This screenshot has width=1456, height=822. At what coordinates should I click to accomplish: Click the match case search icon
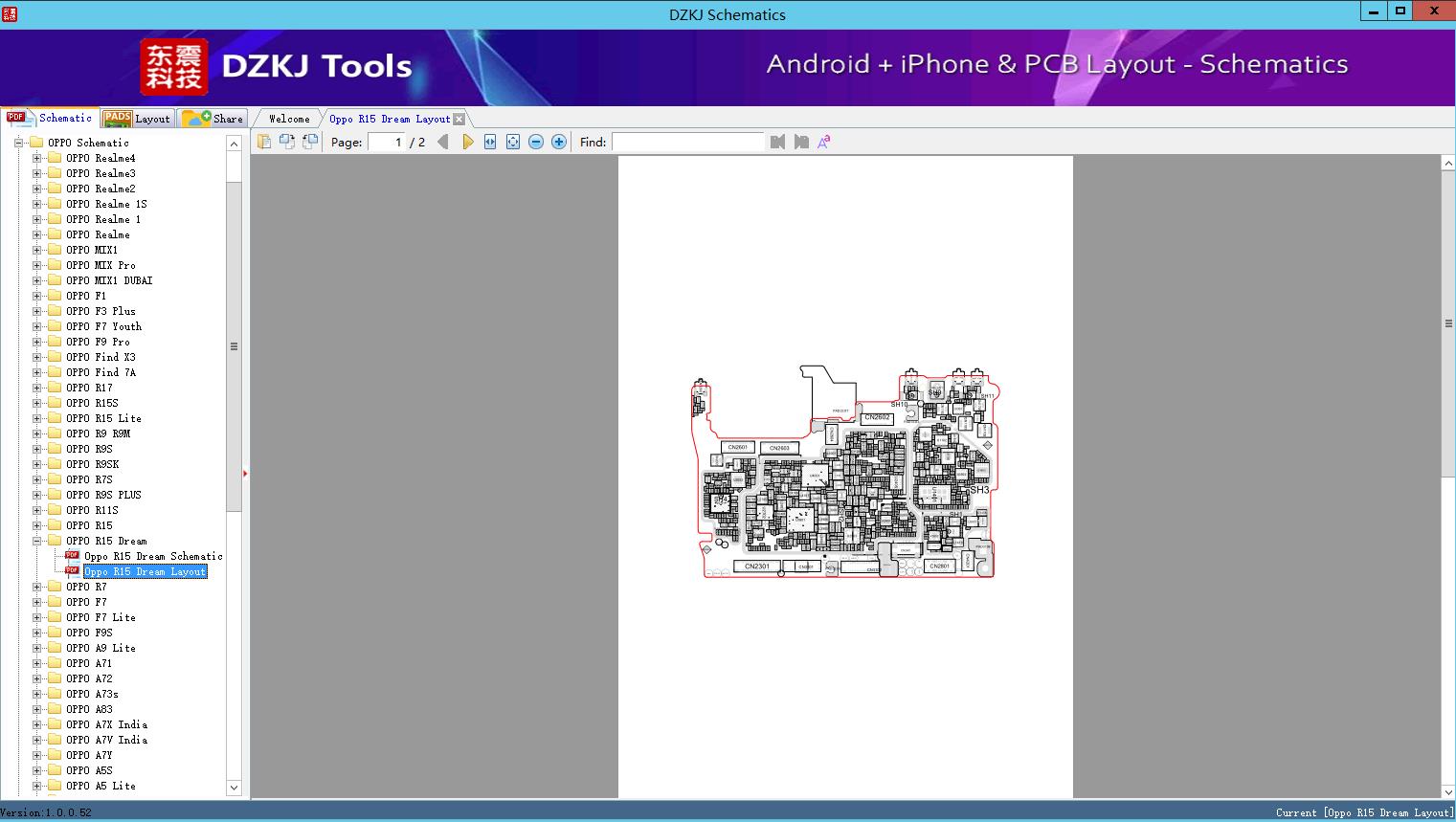[x=823, y=142]
